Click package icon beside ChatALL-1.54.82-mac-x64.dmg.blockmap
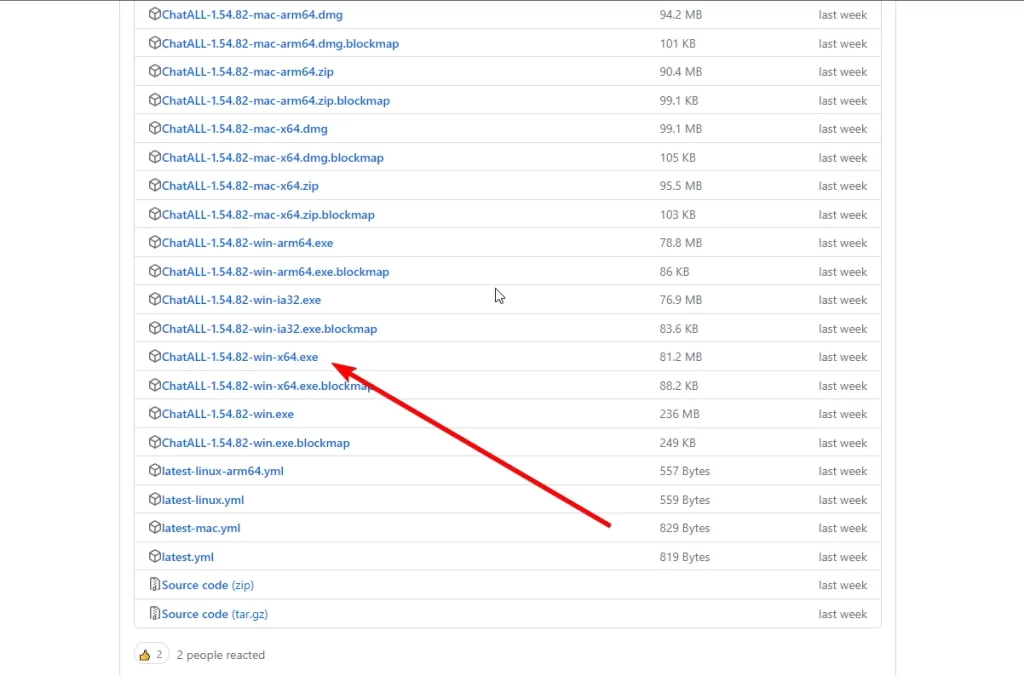 coord(155,157)
